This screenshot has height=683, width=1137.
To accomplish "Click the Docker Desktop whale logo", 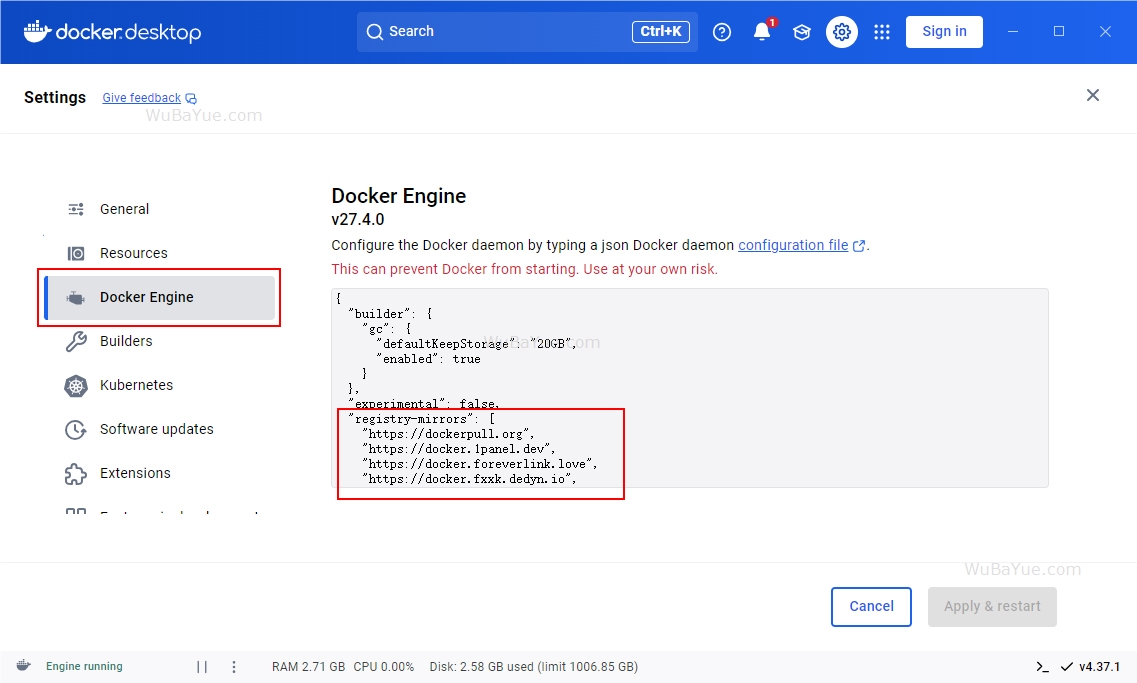I will click(37, 31).
